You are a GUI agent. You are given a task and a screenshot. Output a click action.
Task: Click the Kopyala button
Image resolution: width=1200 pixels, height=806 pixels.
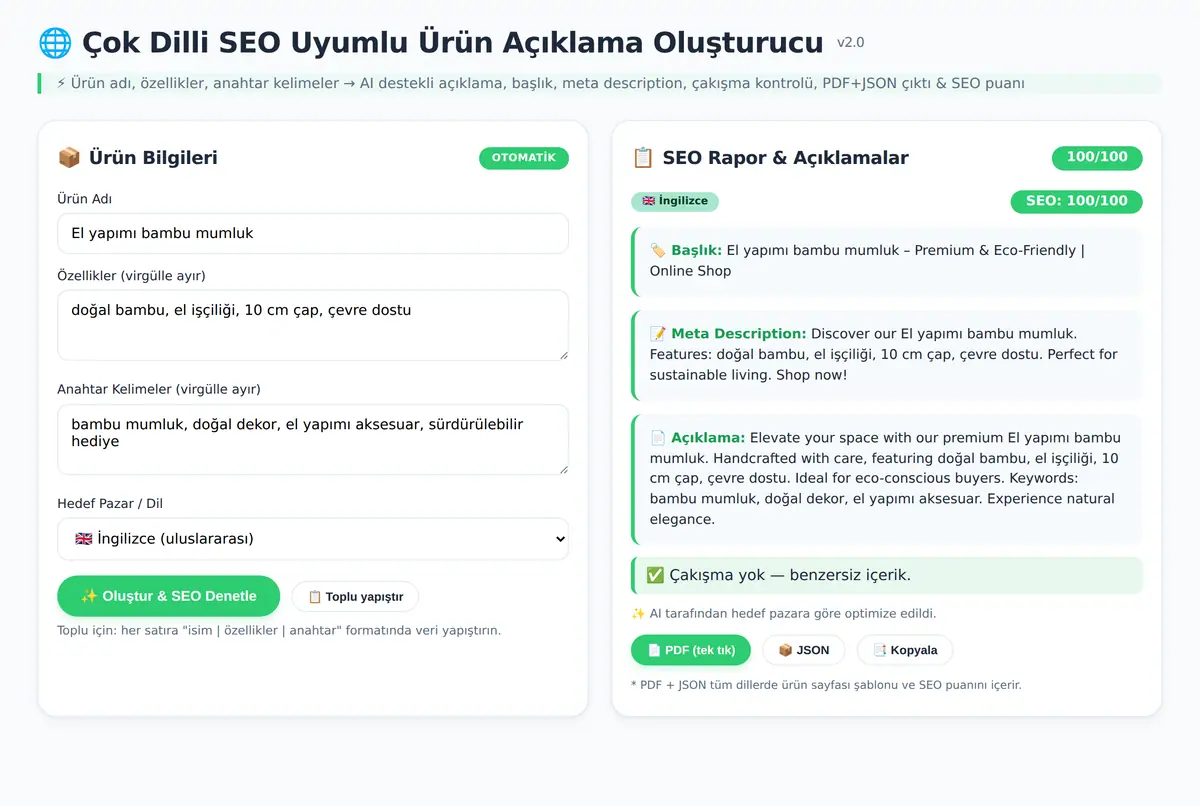click(x=905, y=650)
